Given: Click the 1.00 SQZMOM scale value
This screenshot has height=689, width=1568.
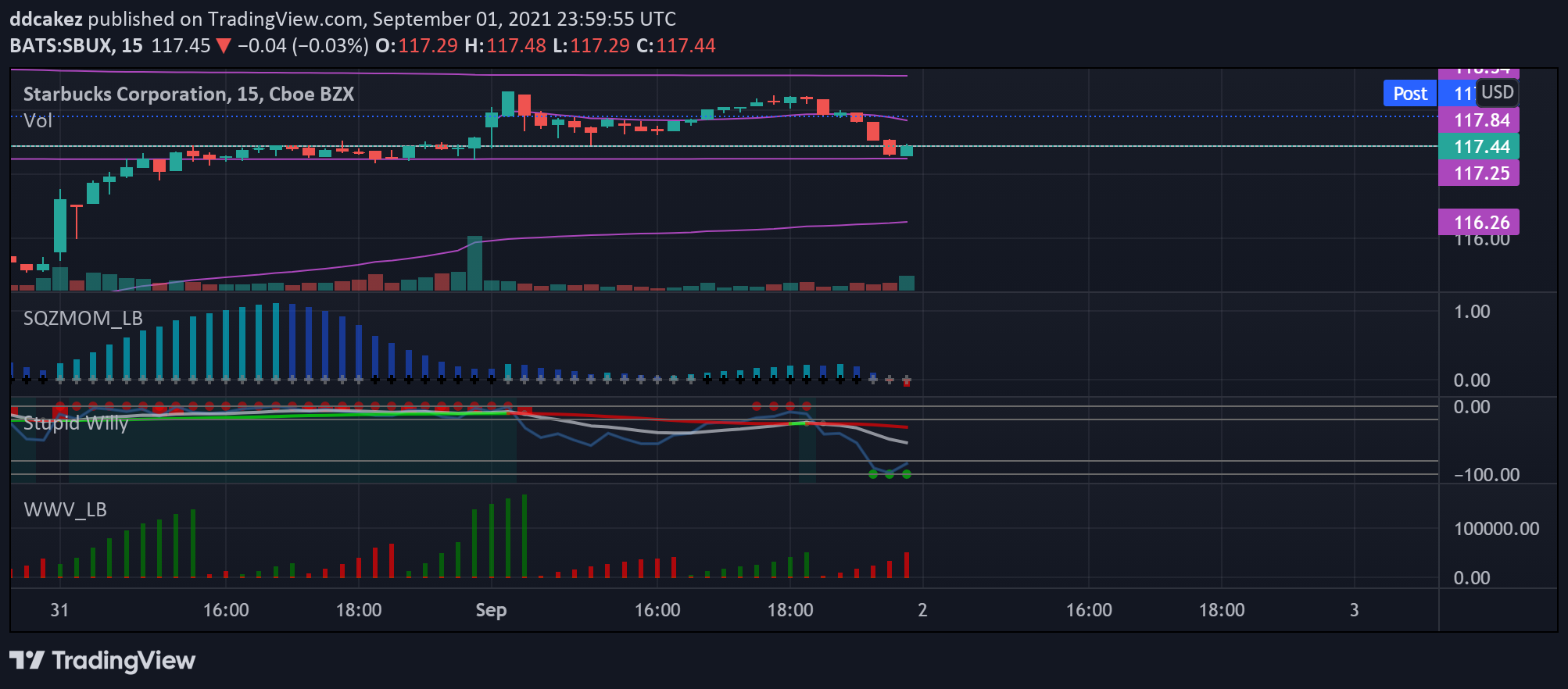Looking at the screenshot, I should (x=1472, y=312).
